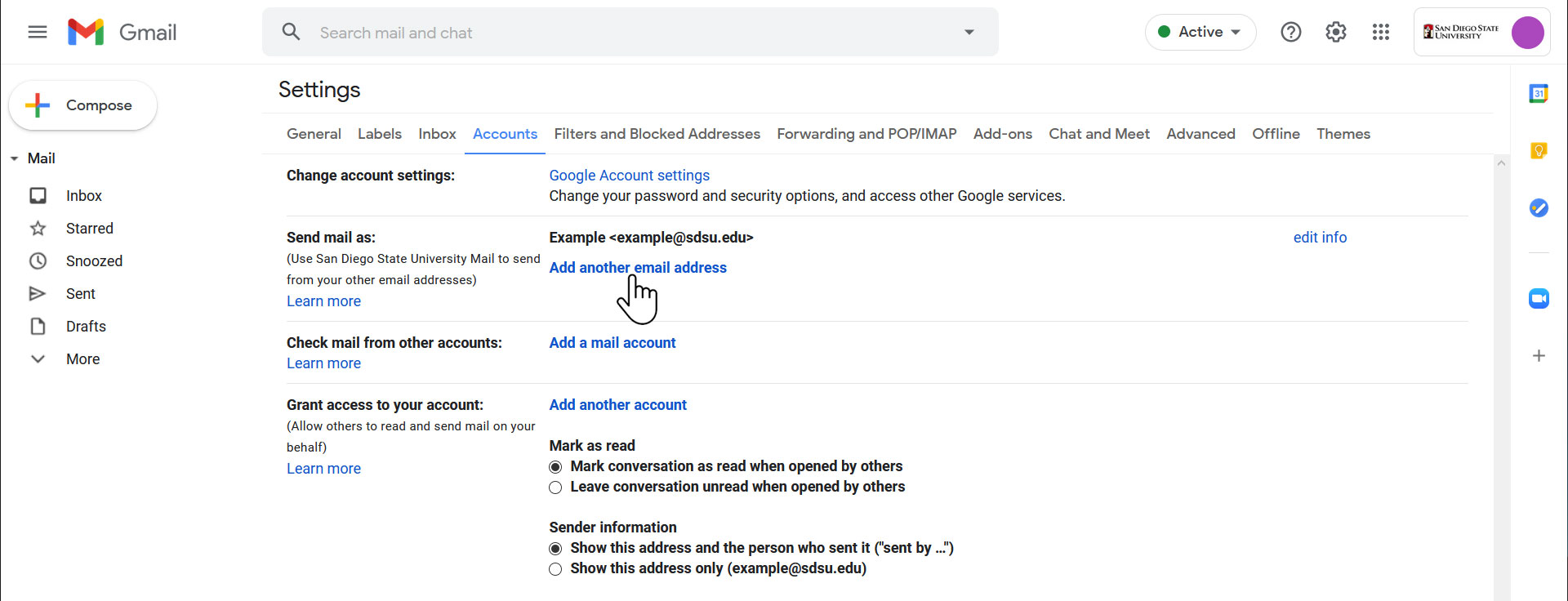This screenshot has width=1568, height=601.
Task: Click the Gmail logo
Action: 122,32
